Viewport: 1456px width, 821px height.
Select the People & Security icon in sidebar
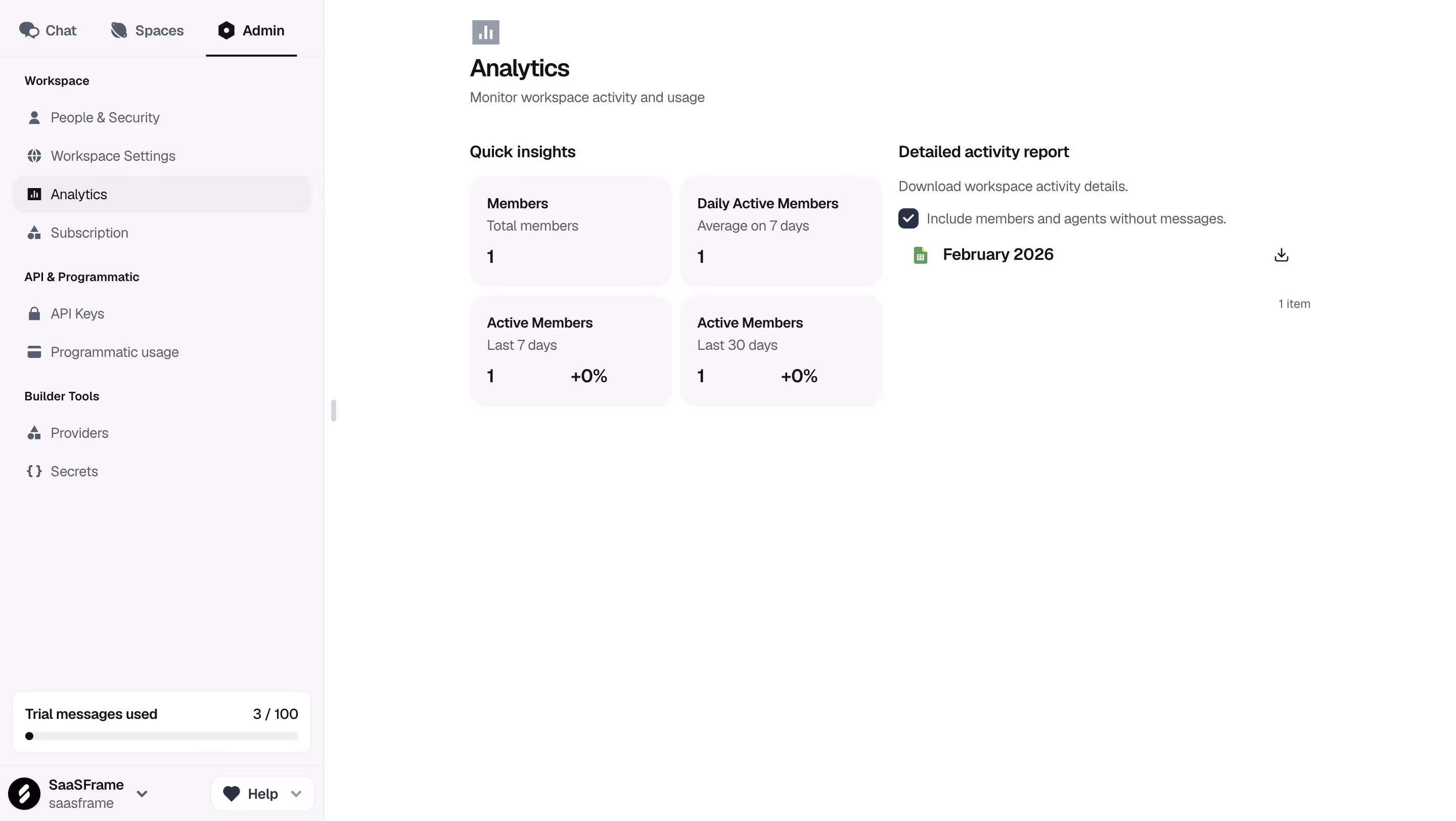pyautogui.click(x=34, y=117)
